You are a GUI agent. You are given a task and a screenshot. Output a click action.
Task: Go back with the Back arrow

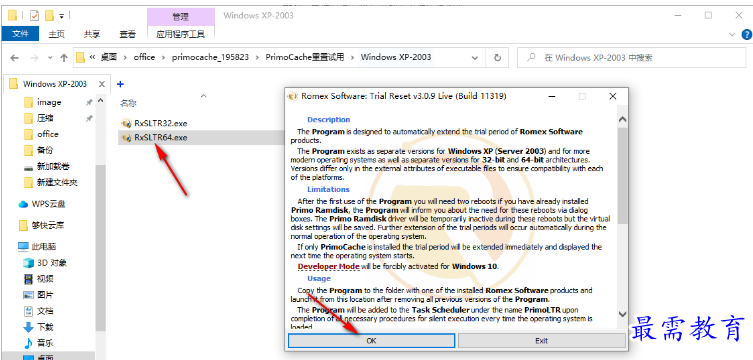click(14, 58)
